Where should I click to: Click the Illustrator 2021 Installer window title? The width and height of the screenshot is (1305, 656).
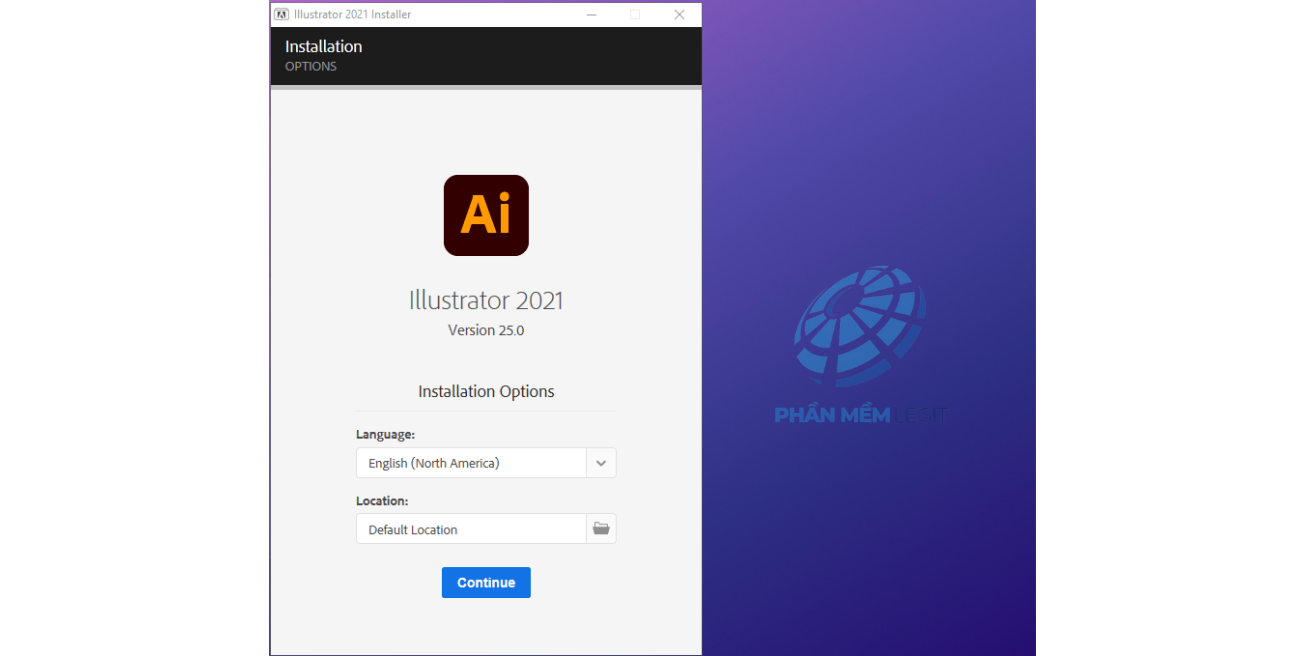click(352, 15)
